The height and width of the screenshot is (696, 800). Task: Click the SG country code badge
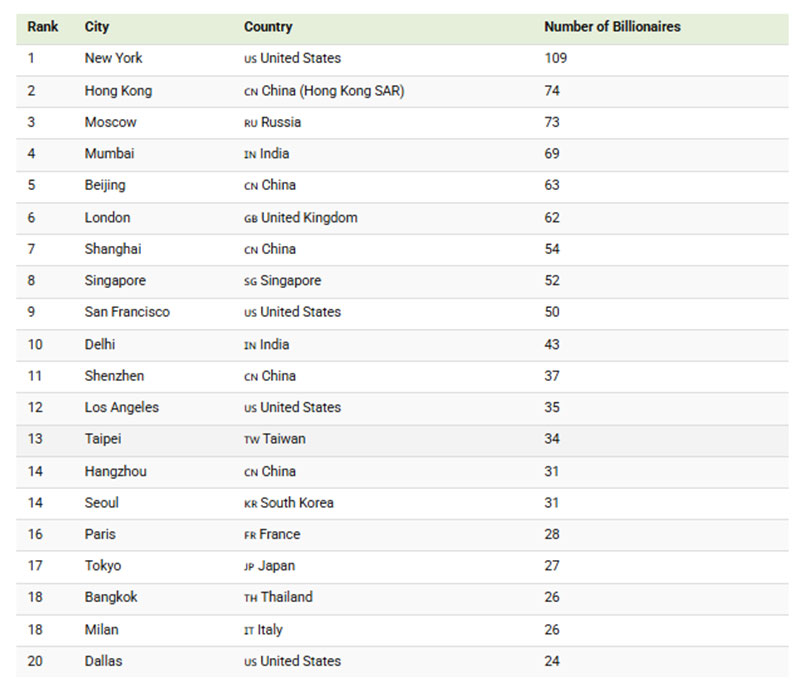click(x=250, y=281)
